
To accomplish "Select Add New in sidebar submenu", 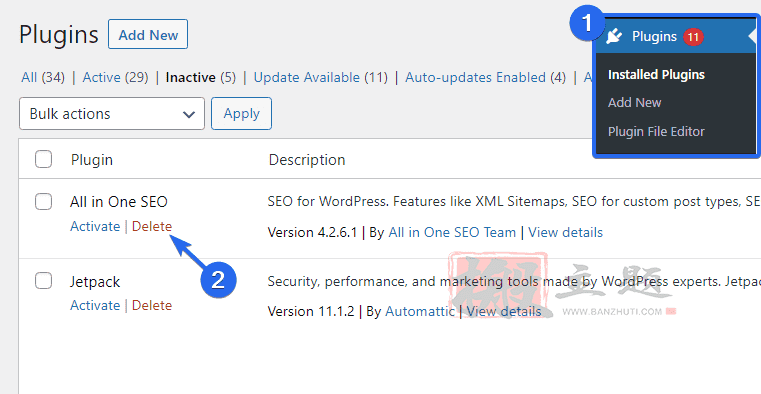I will [x=634, y=103].
